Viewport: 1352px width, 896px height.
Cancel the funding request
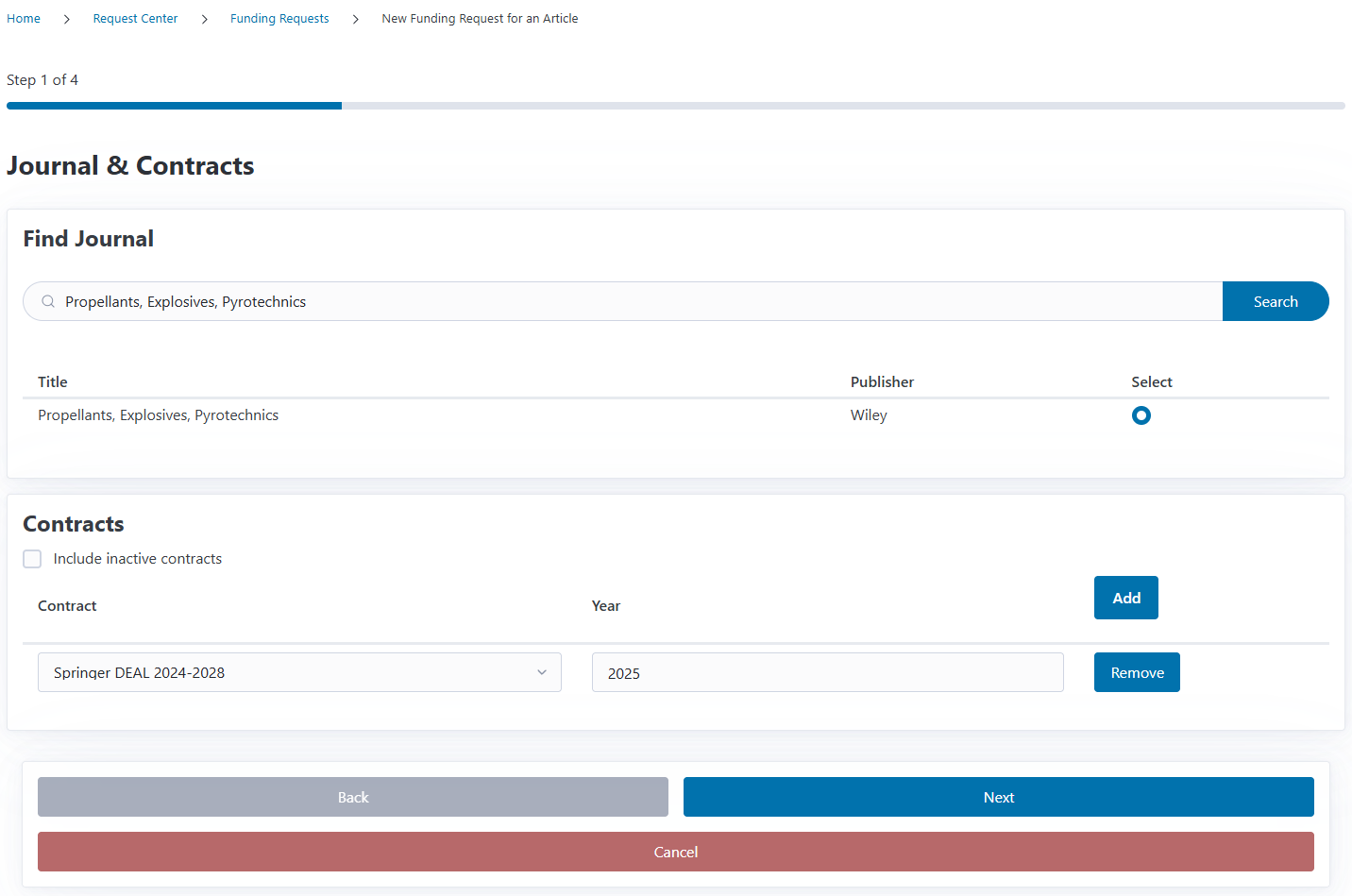[676, 852]
